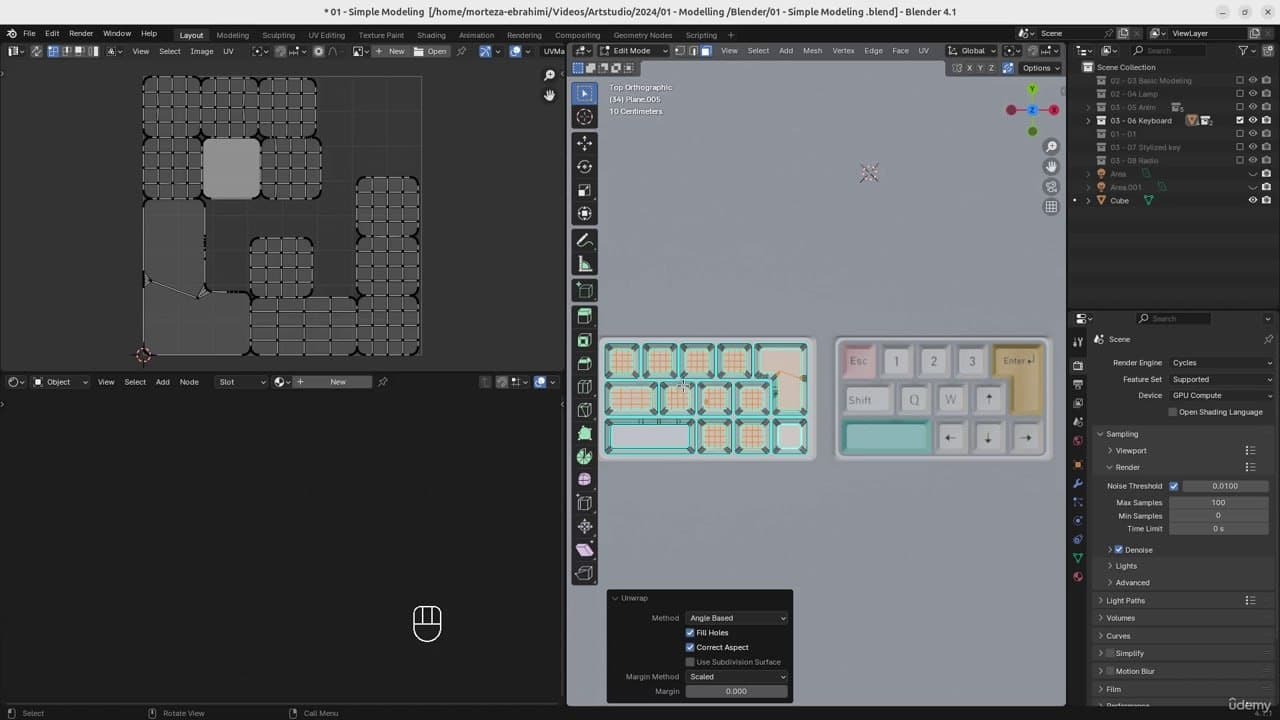Open the Margin Method Scaled dropdown
Image resolution: width=1280 pixels, height=720 pixels.
737,677
